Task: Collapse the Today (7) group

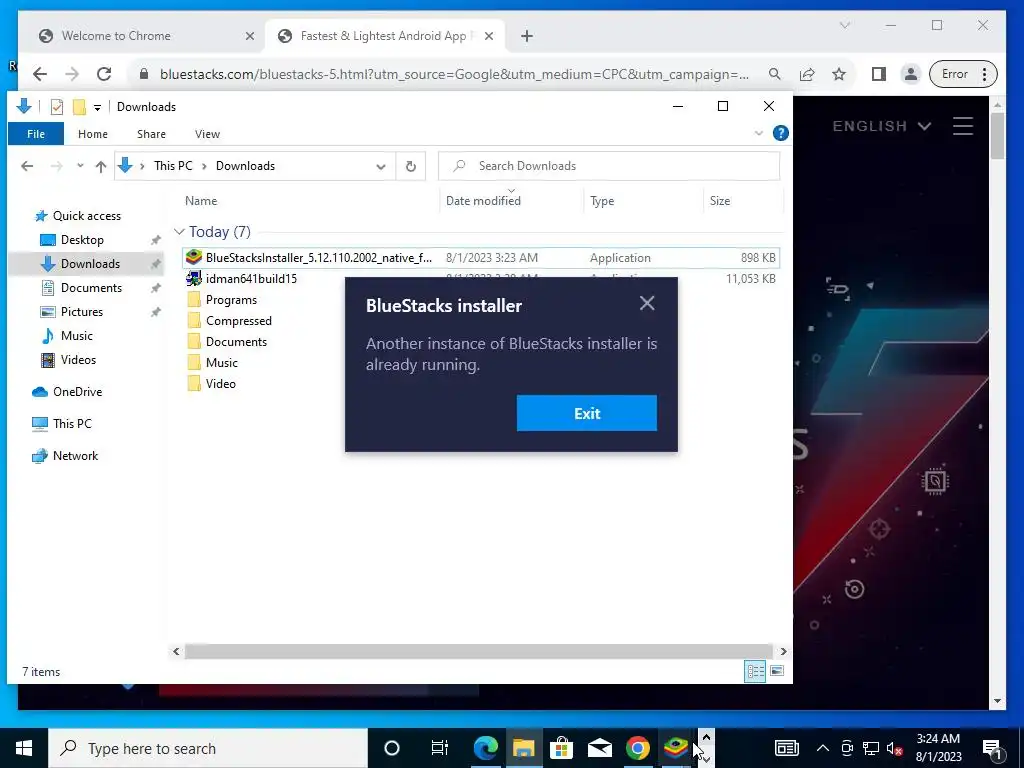Action: 179,232
